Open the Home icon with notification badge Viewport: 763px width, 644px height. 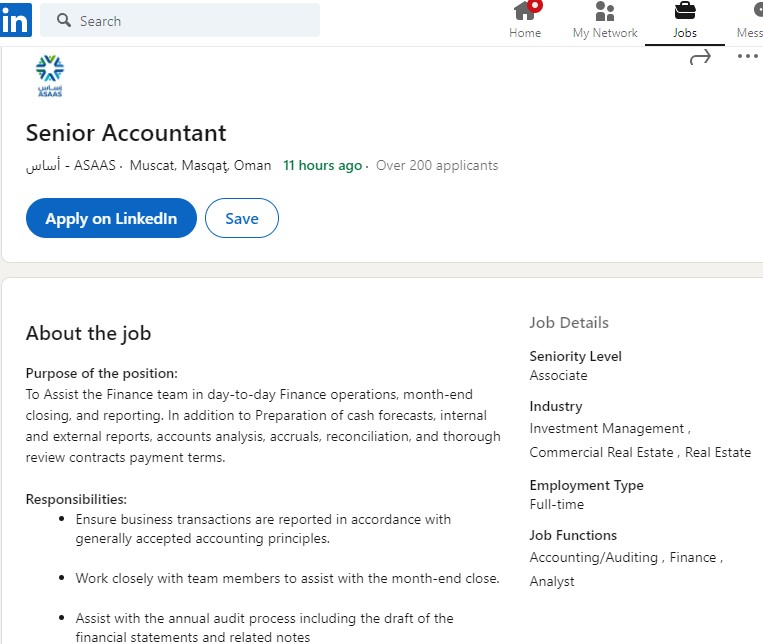pos(527,11)
